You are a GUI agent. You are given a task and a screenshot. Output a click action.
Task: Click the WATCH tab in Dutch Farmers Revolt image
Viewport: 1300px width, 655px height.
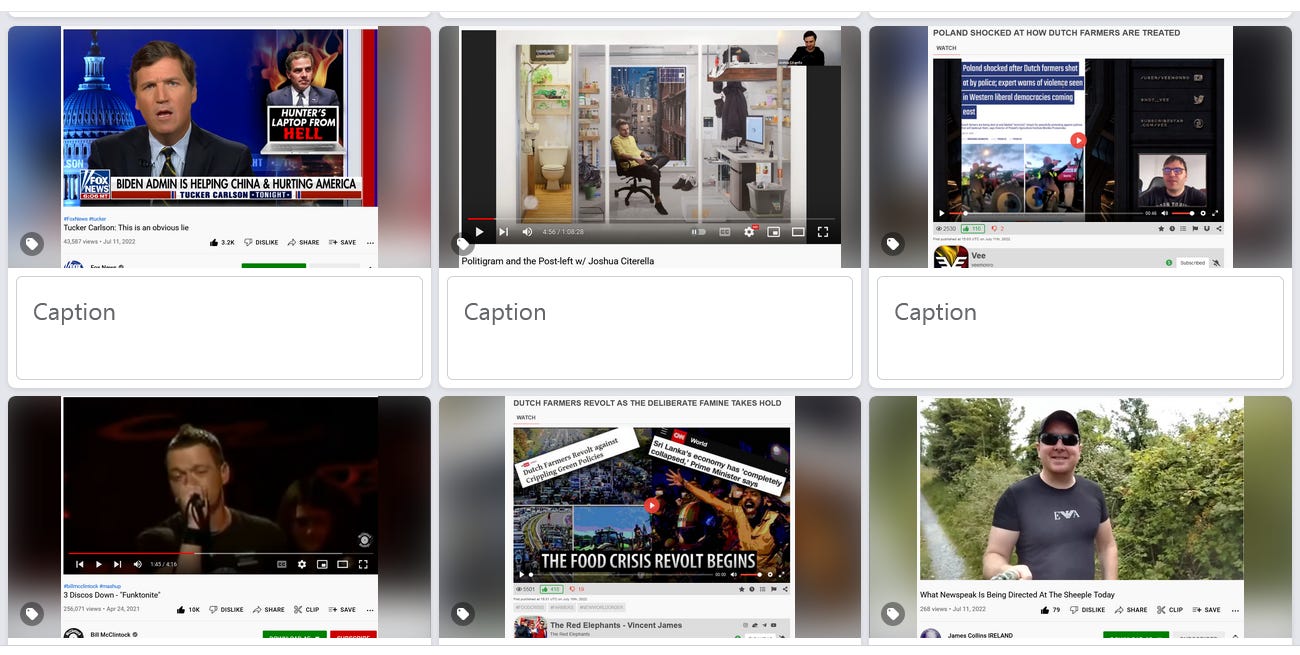click(x=526, y=417)
